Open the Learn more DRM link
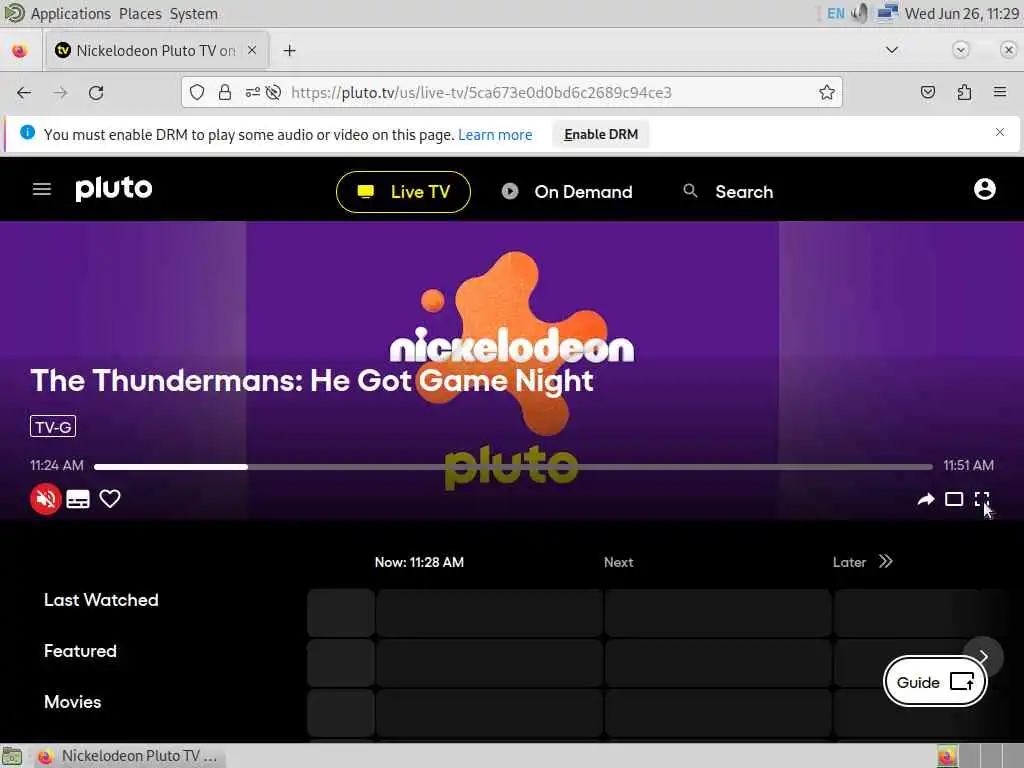 click(x=495, y=135)
